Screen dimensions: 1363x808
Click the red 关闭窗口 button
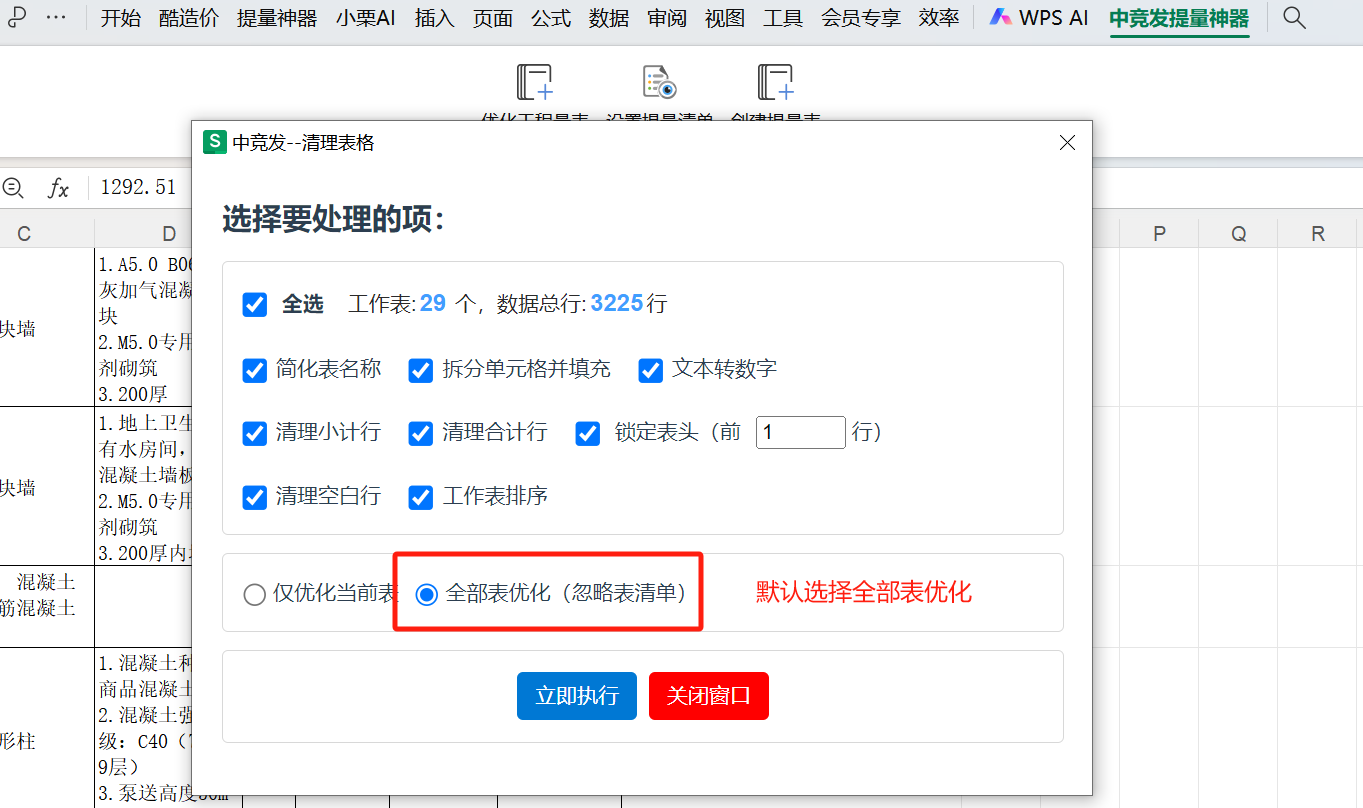[709, 696]
